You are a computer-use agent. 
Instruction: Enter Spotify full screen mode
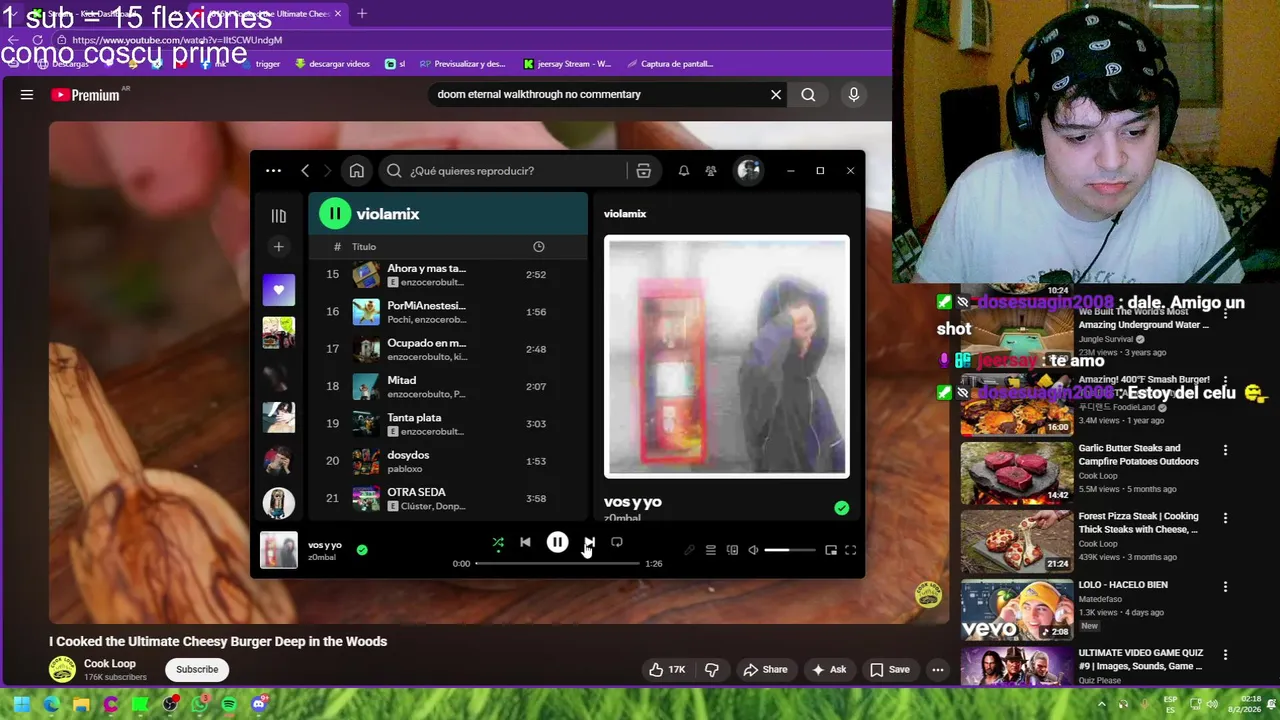[x=851, y=550]
